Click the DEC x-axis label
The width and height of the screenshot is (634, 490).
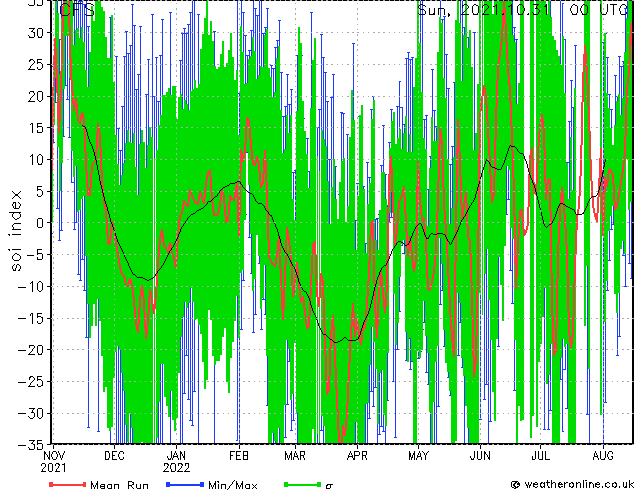(x=114, y=456)
